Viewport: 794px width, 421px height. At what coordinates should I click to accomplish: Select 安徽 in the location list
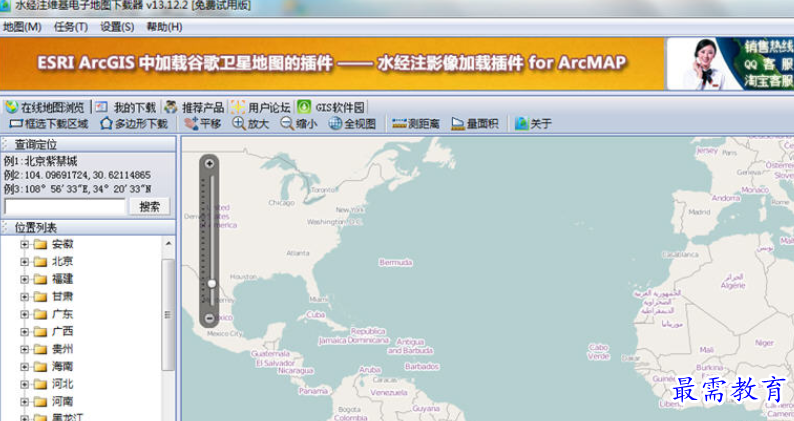point(62,244)
